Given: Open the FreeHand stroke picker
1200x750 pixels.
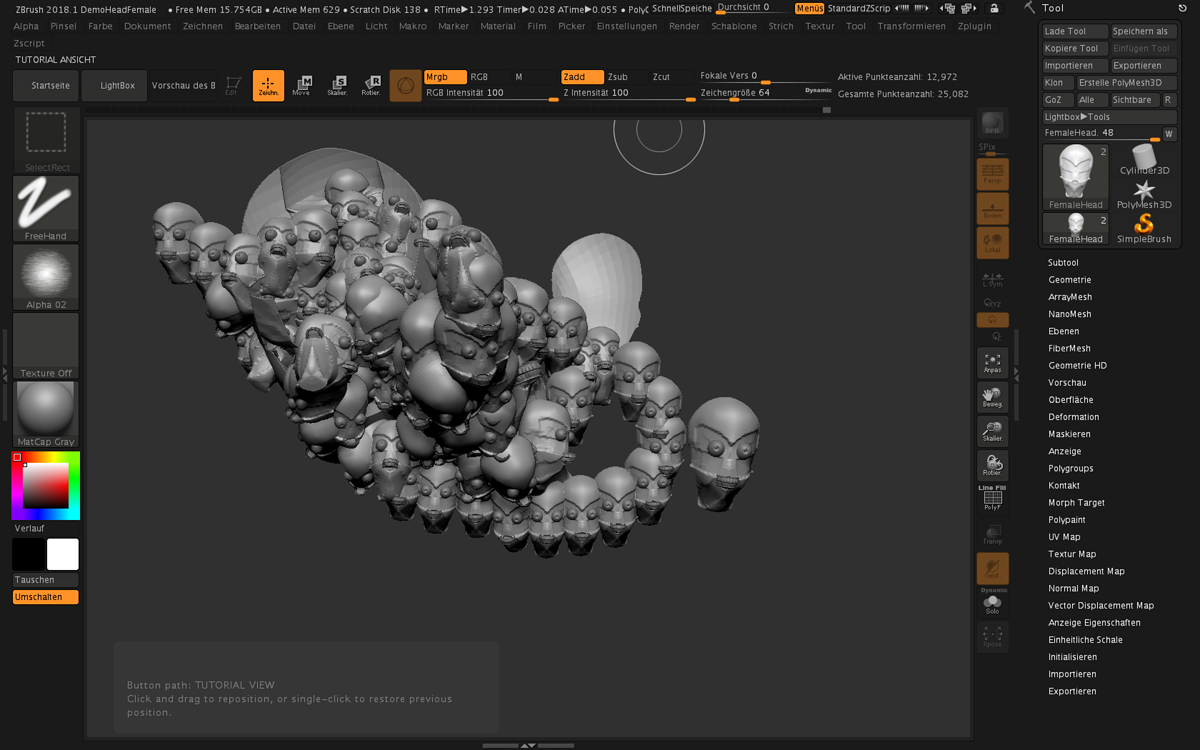Looking at the screenshot, I should (46, 209).
